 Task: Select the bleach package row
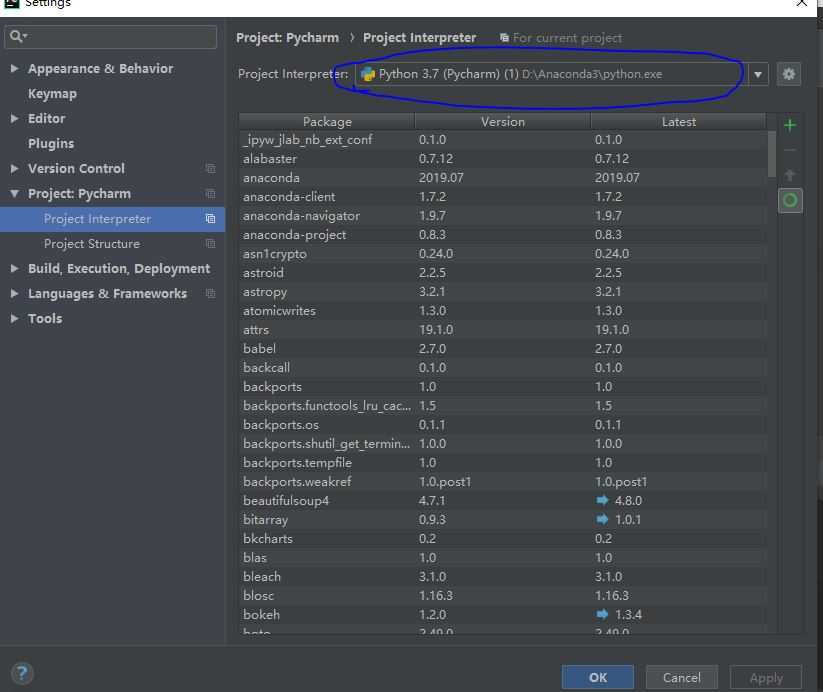coord(503,576)
